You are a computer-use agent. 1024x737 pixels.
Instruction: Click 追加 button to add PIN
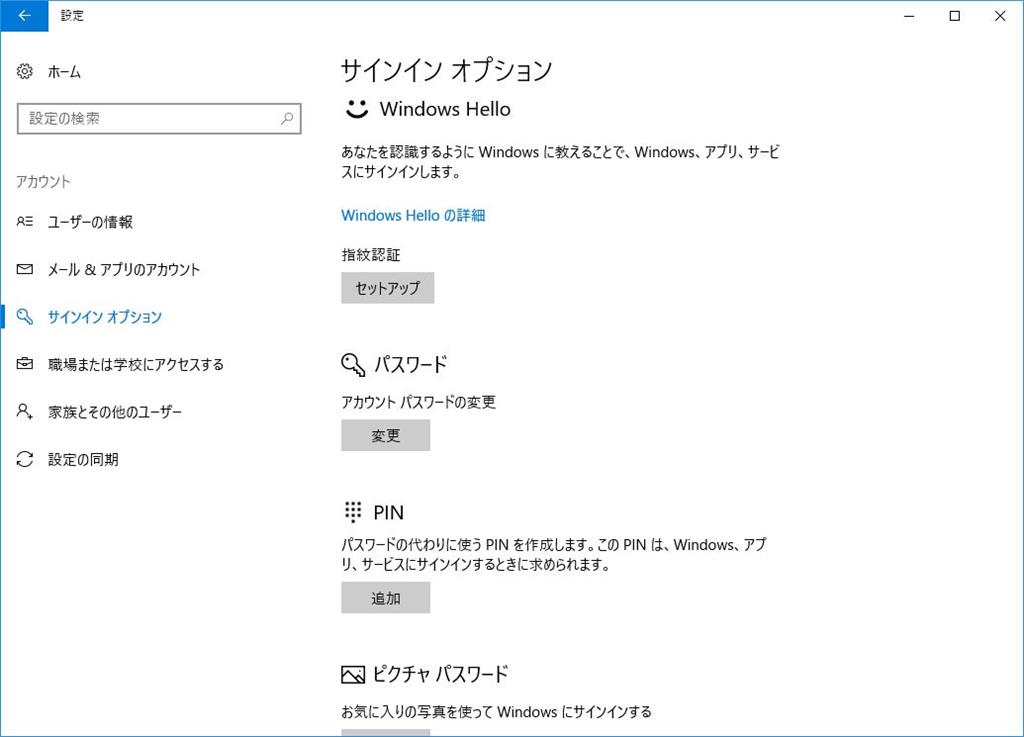point(385,598)
